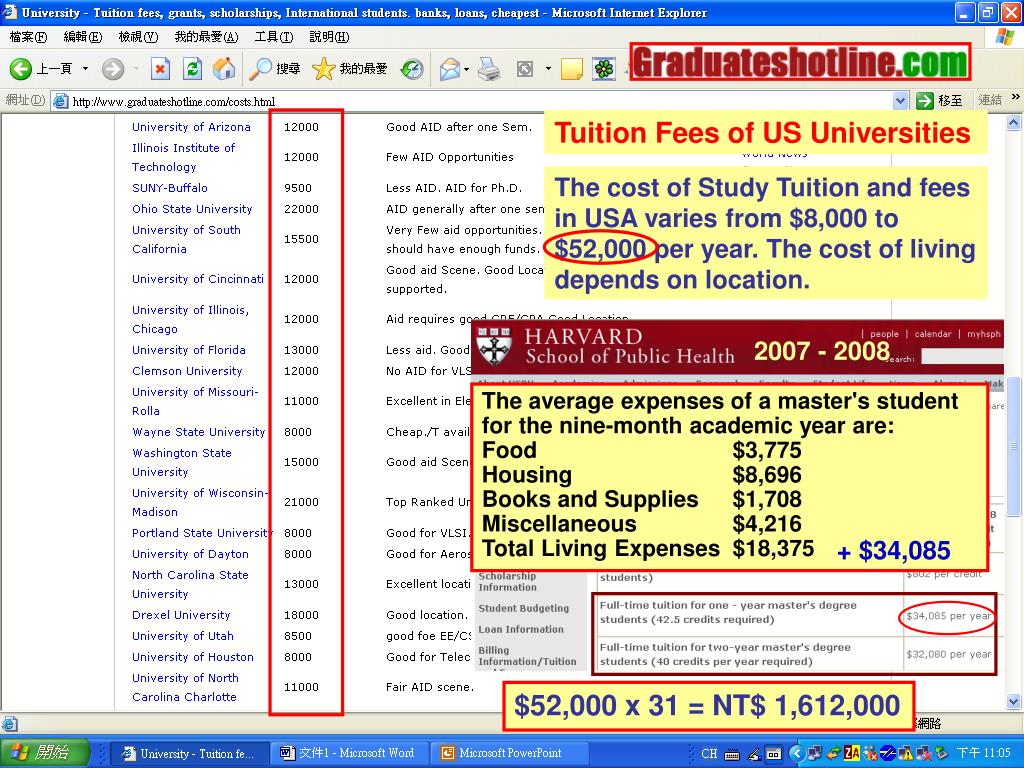Click the Mail envelope icon
1024x768 pixels.
[450, 69]
